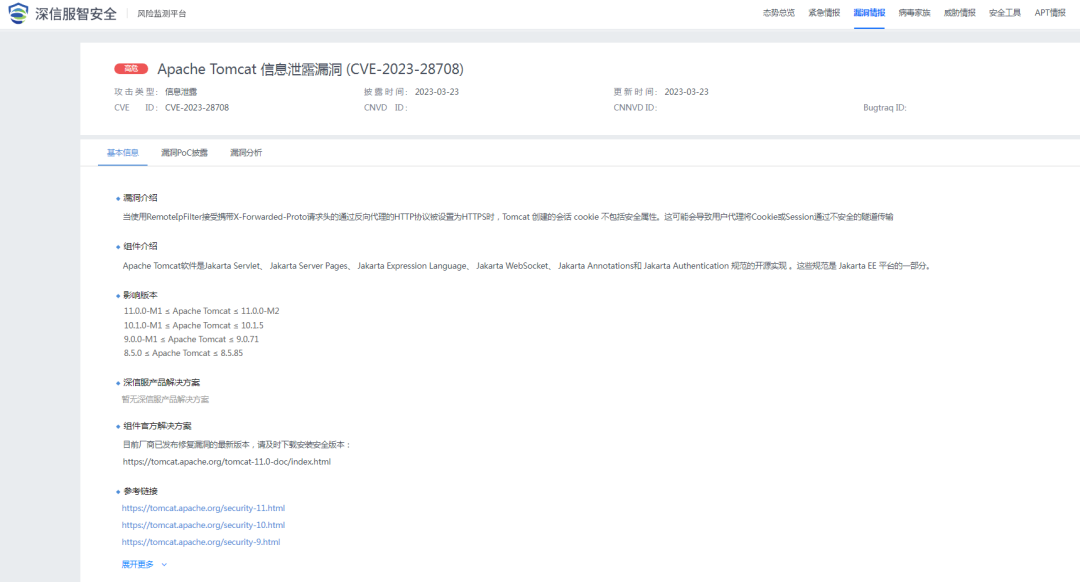
Task: Switch to the 漏洞PoC披露 tab
Action: [x=185, y=153]
